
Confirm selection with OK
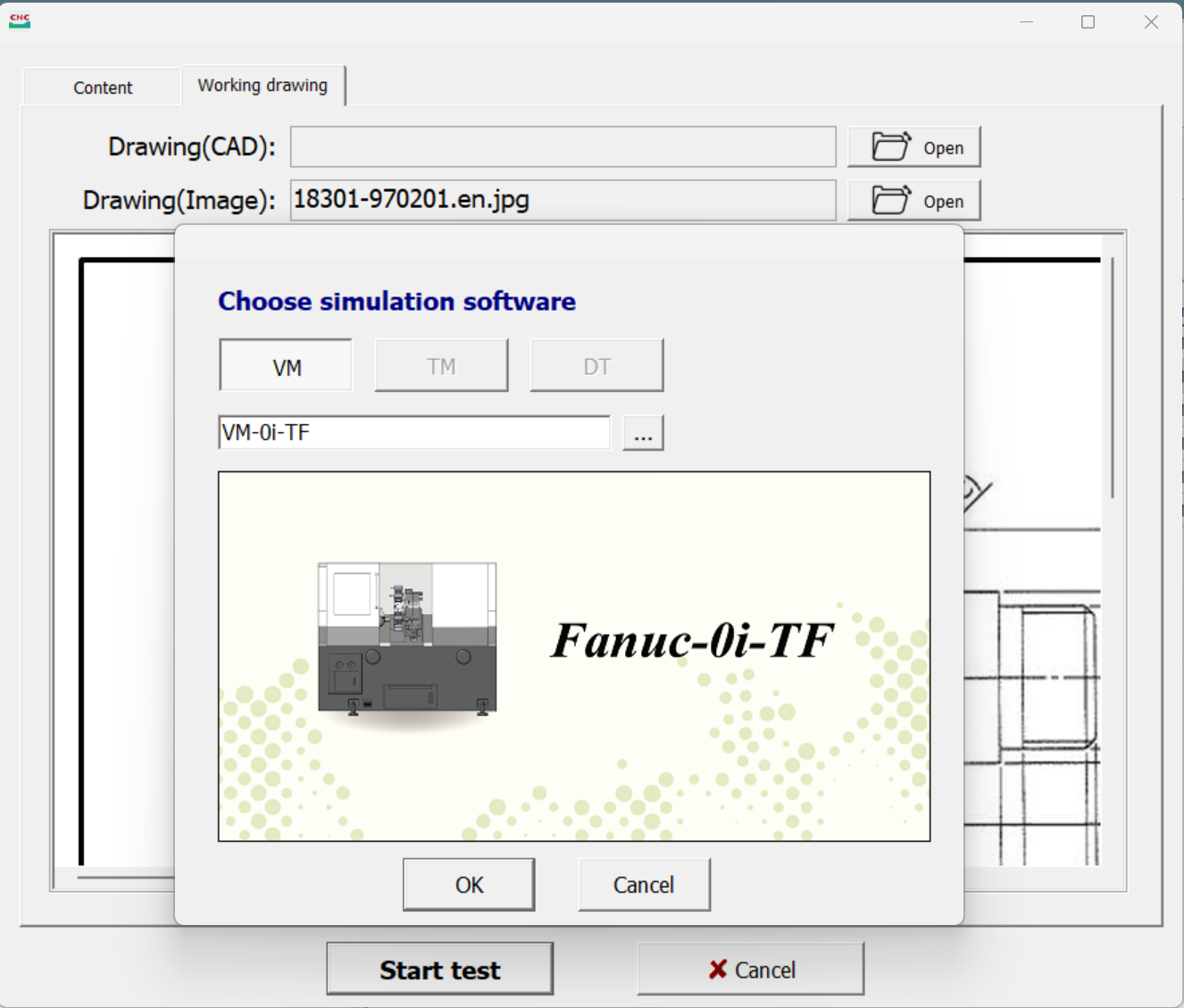click(x=469, y=885)
